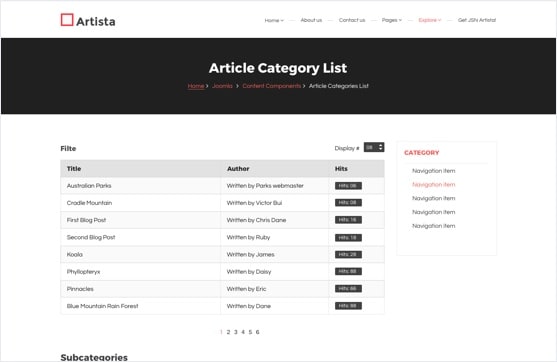Click the Artista logo
Viewport: 557px width, 362px height.
[88, 21]
